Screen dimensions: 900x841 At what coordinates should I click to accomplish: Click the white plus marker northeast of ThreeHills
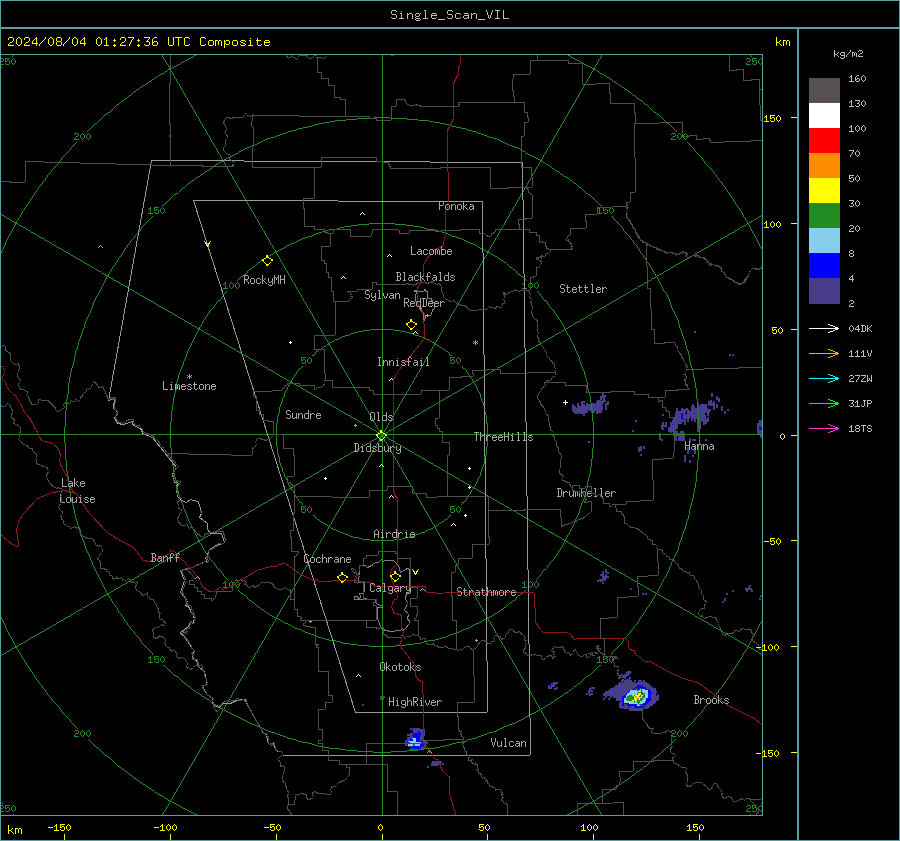pyautogui.click(x=565, y=402)
